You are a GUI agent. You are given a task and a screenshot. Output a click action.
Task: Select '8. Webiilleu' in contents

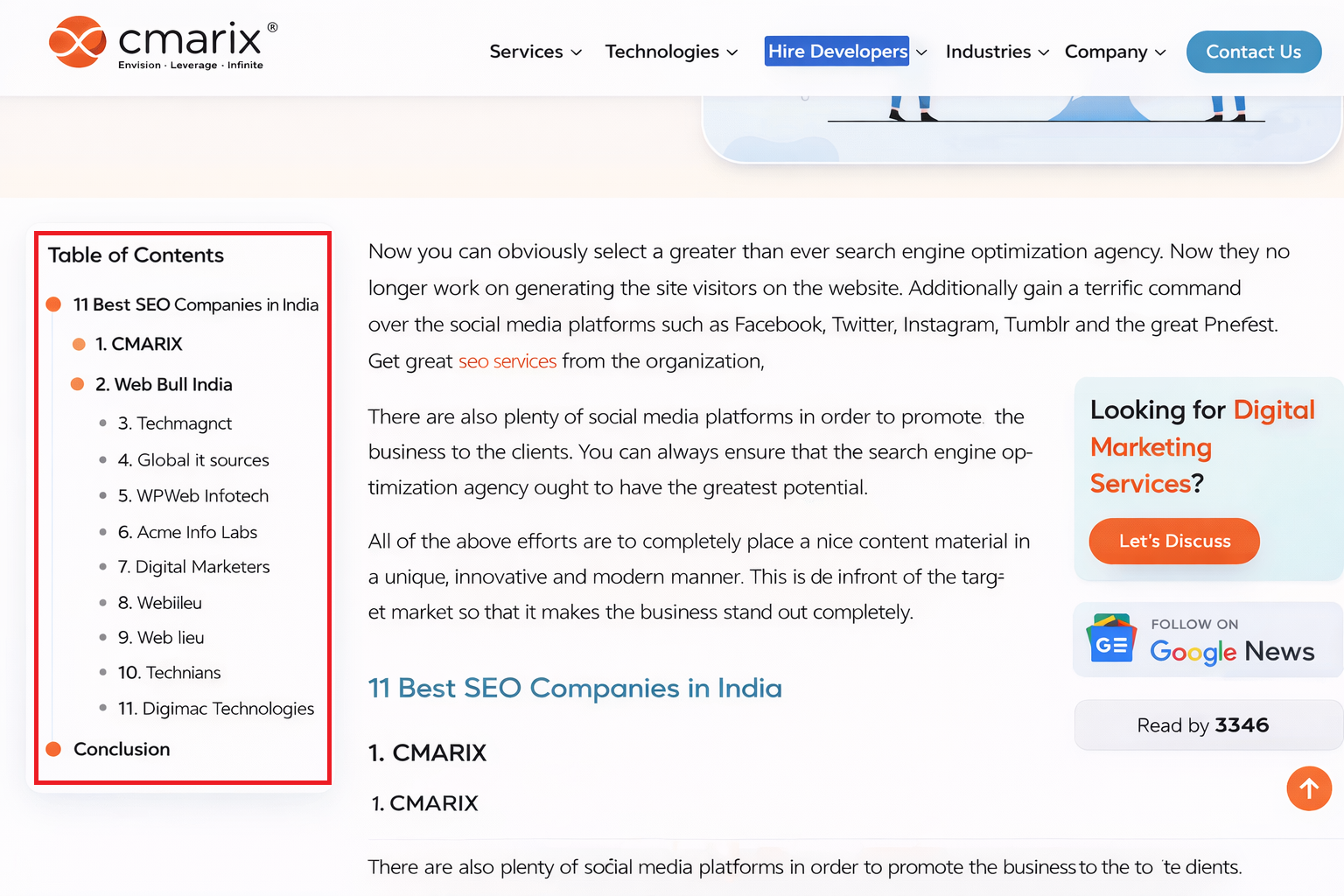pos(160,603)
